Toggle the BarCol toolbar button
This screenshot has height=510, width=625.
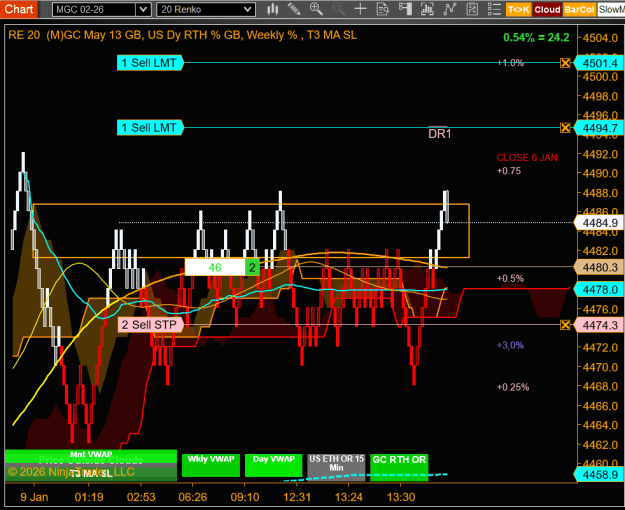[x=579, y=10]
